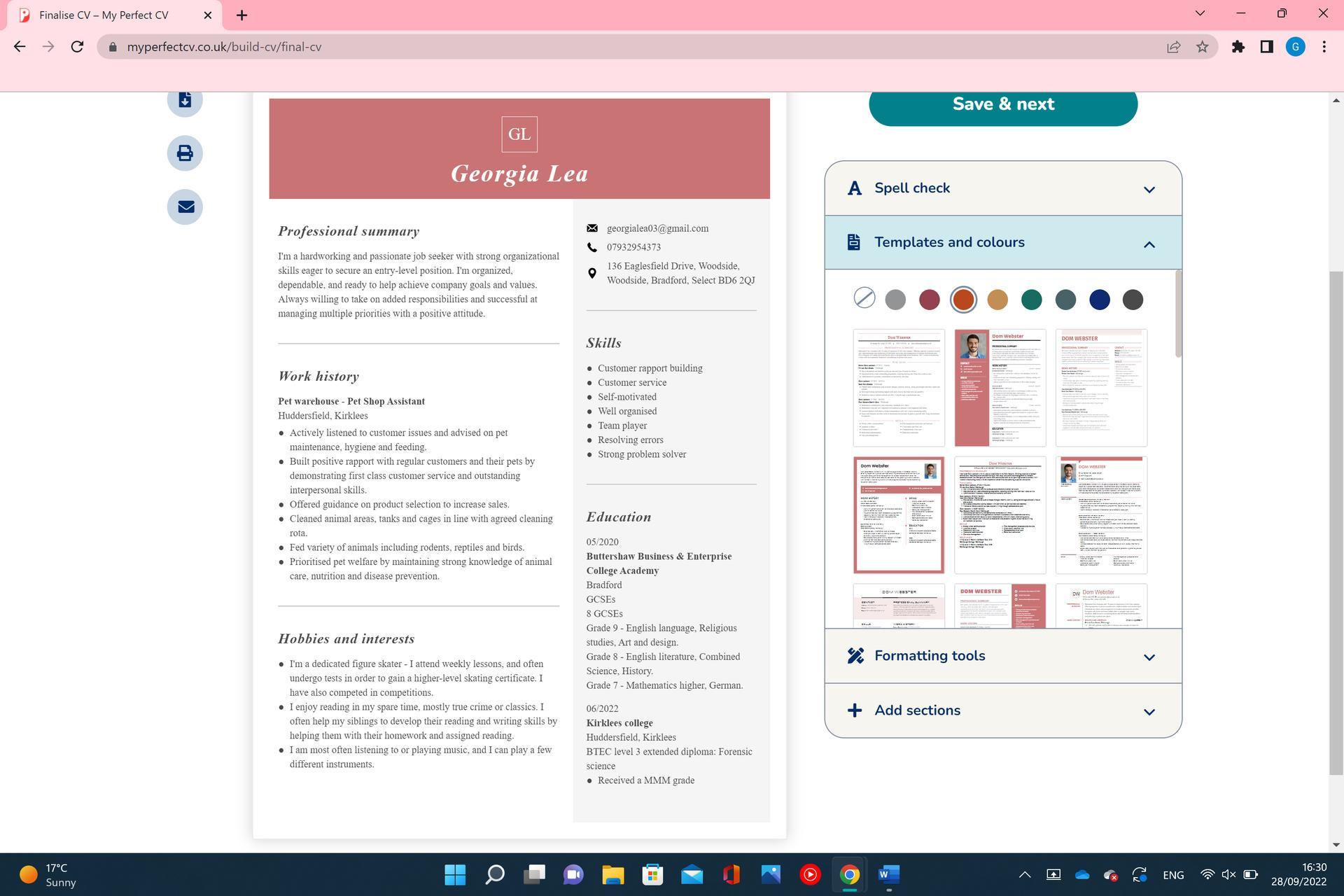Viewport: 1344px width, 896px height.
Task: Choose the template with red photo sidebar
Action: [x=1000, y=388]
